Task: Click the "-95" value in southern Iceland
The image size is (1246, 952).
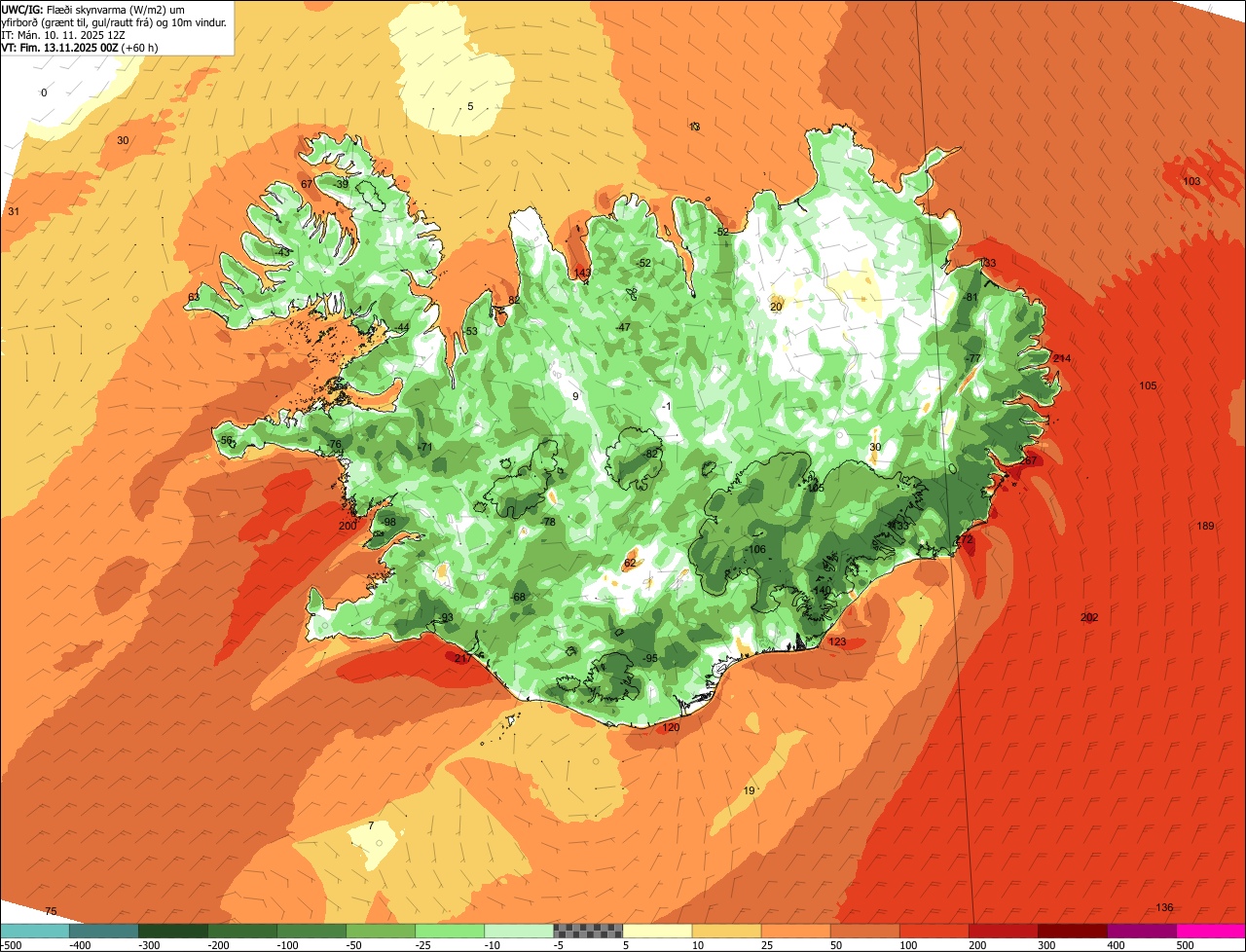Action: click(649, 659)
